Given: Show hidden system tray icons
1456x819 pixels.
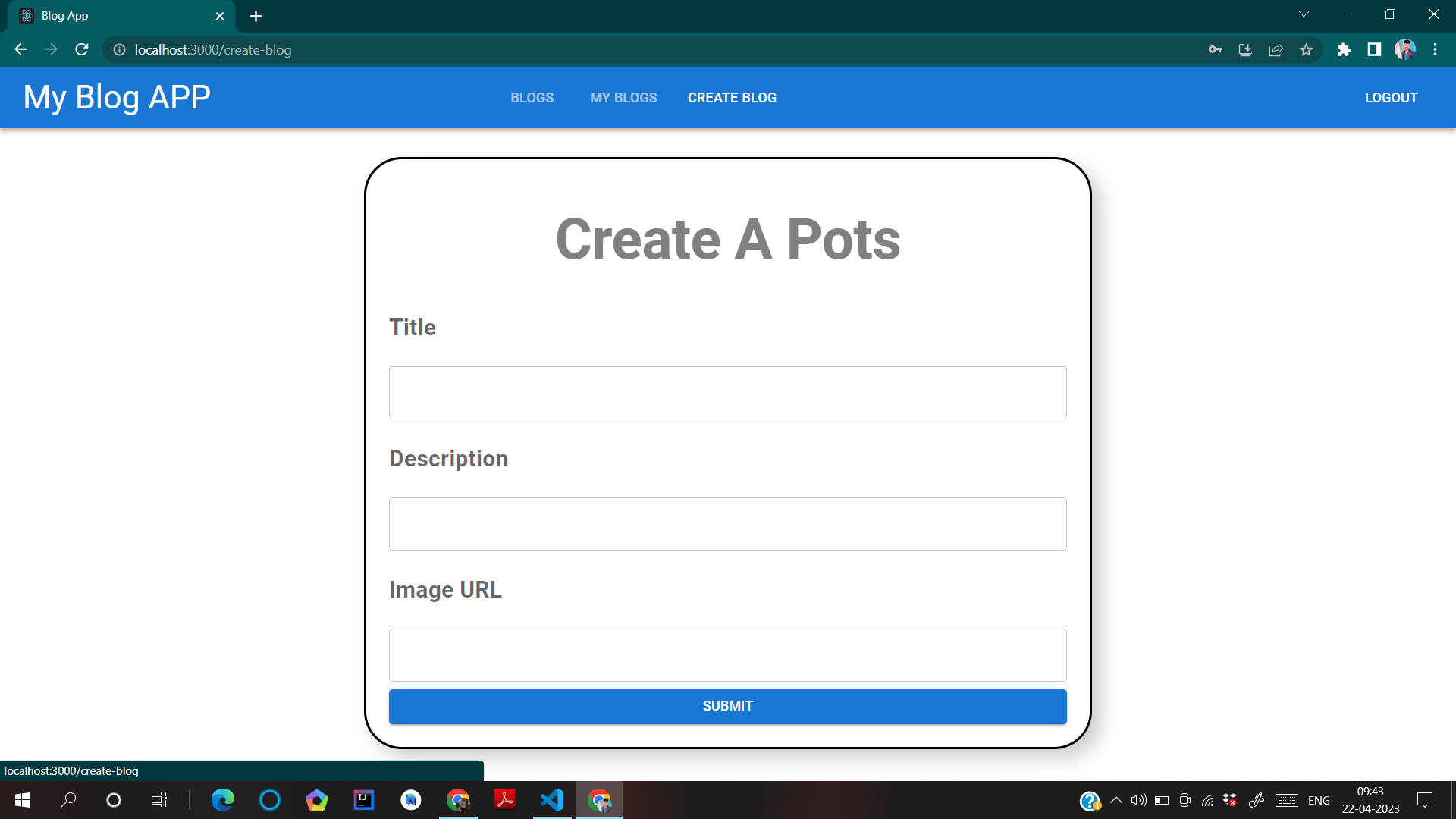Looking at the screenshot, I should [x=1116, y=800].
